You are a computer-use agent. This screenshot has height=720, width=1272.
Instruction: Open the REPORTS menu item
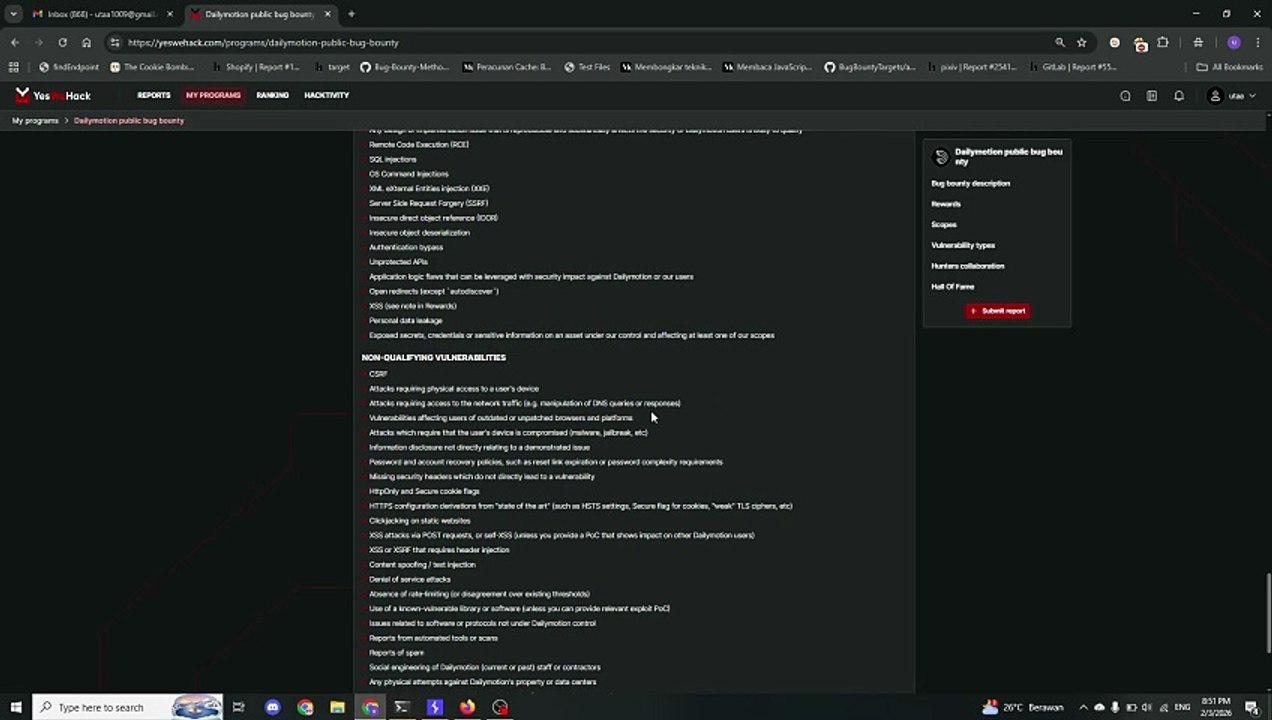[154, 95]
